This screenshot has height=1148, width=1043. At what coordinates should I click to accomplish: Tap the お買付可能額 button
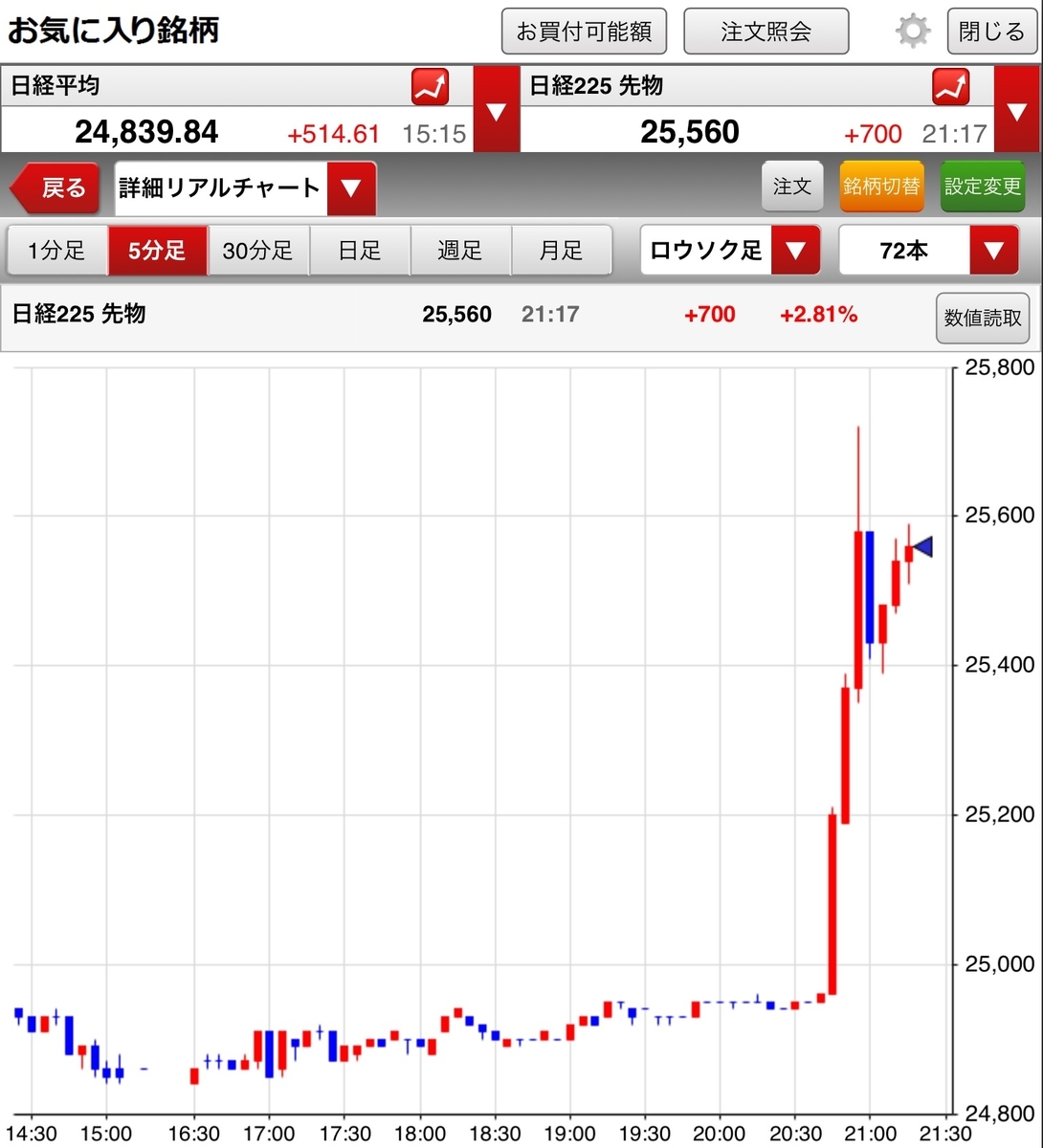[x=584, y=32]
